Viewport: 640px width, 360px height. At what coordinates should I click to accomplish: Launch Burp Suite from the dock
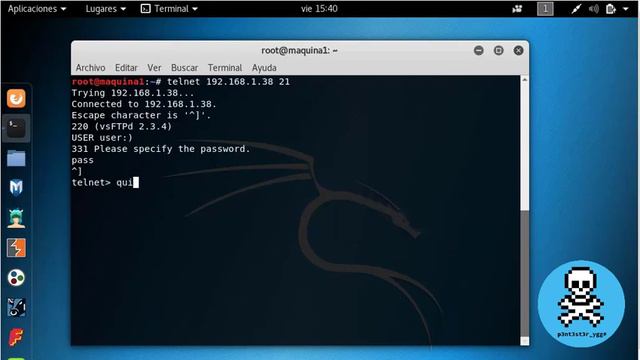16,248
